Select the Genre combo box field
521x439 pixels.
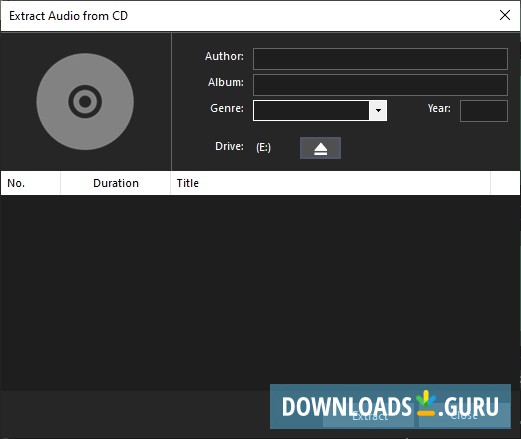coord(320,110)
